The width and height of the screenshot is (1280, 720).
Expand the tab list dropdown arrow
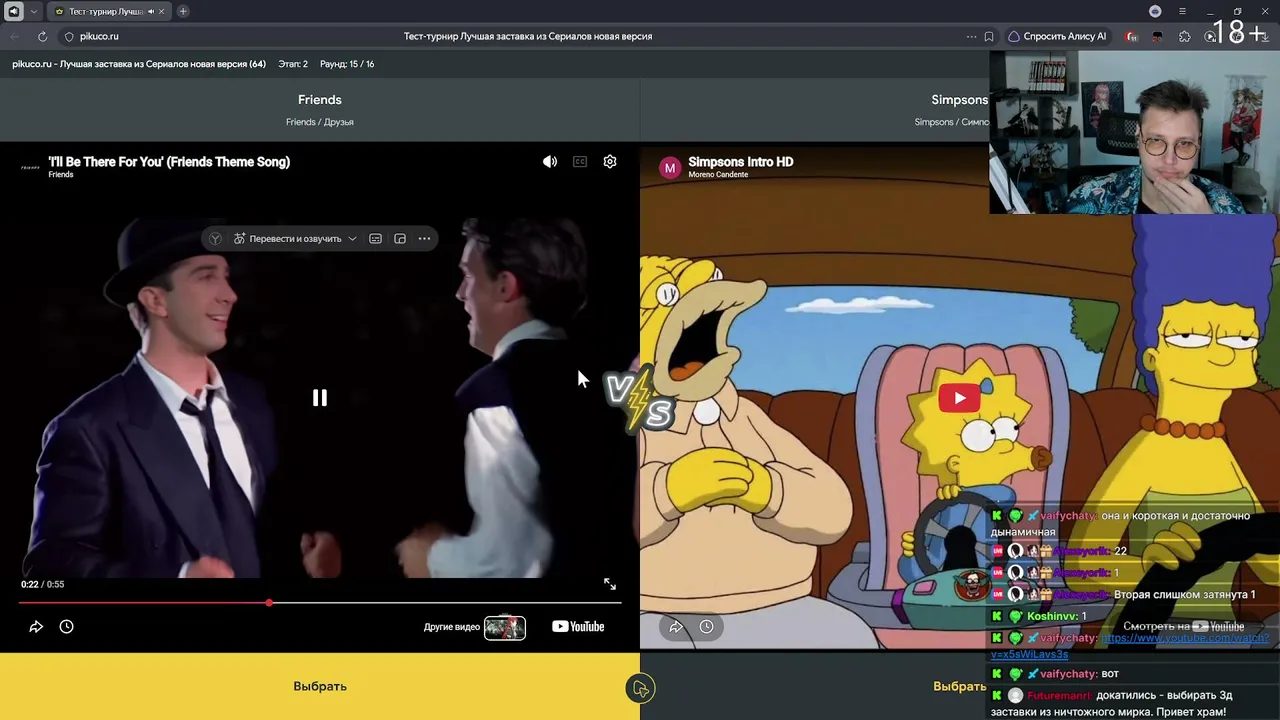click(33, 11)
